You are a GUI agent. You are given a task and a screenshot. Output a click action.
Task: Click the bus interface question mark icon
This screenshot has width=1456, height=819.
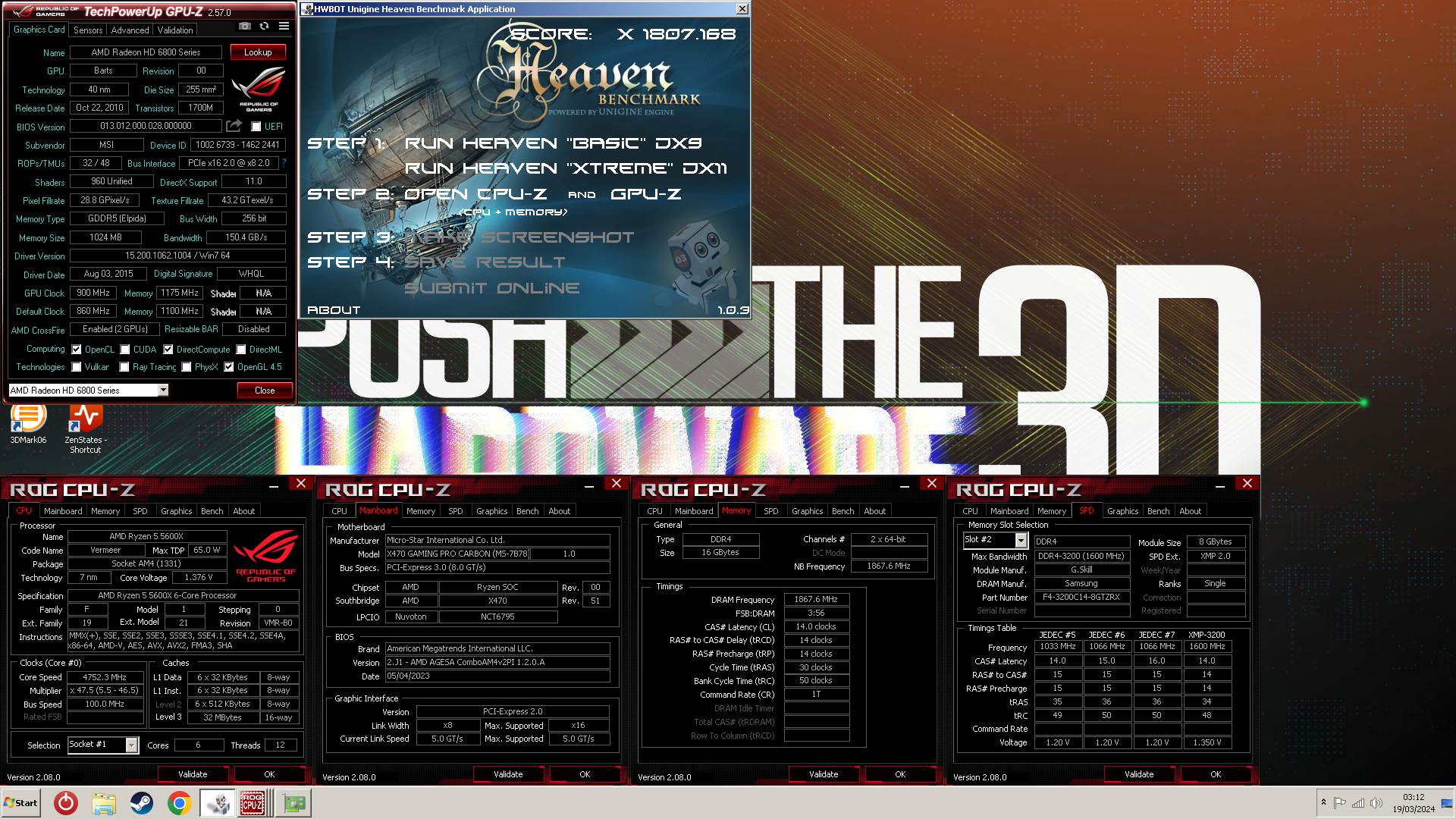pyautogui.click(x=284, y=163)
